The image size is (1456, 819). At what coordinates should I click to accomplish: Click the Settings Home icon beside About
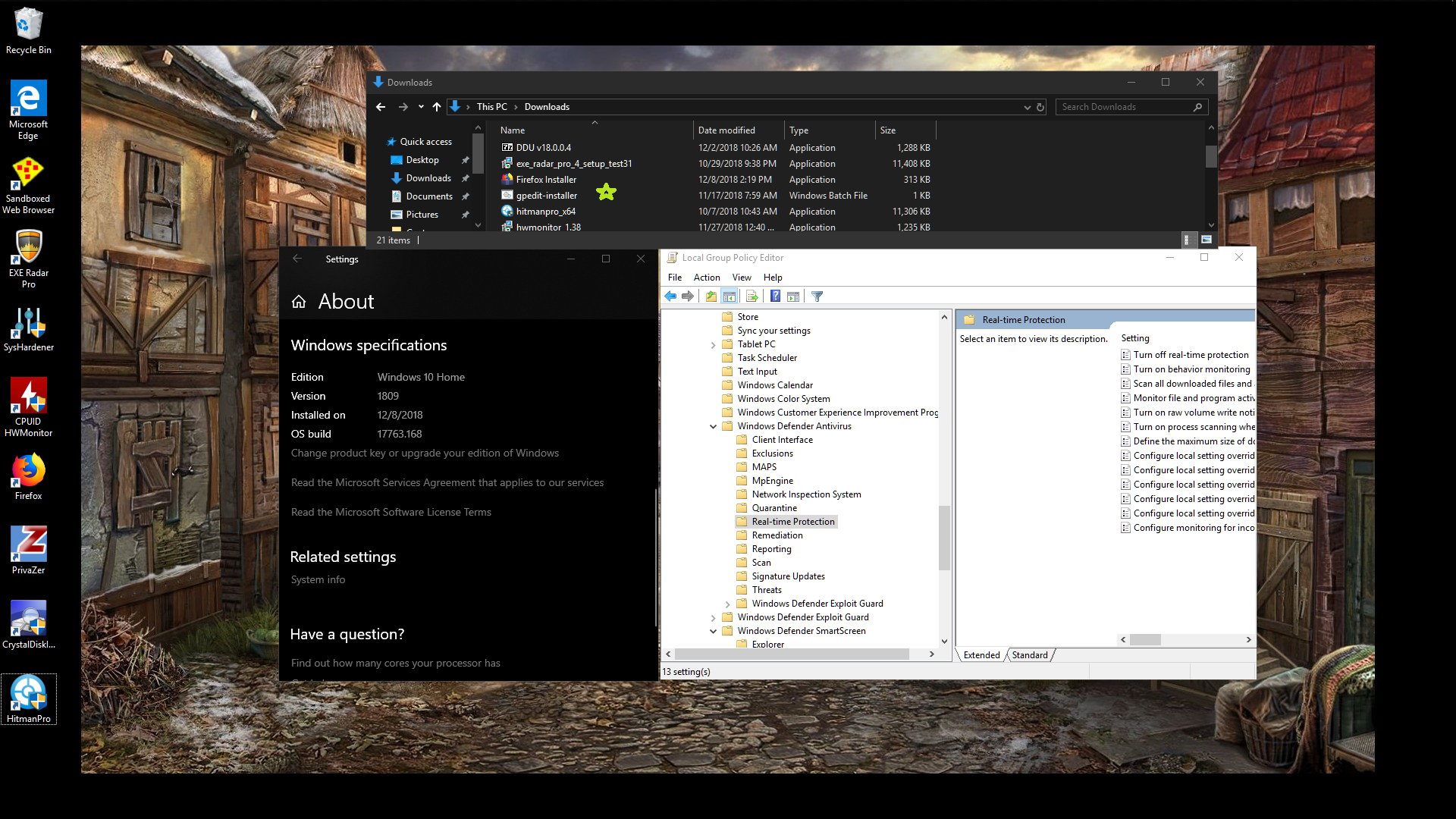point(299,302)
